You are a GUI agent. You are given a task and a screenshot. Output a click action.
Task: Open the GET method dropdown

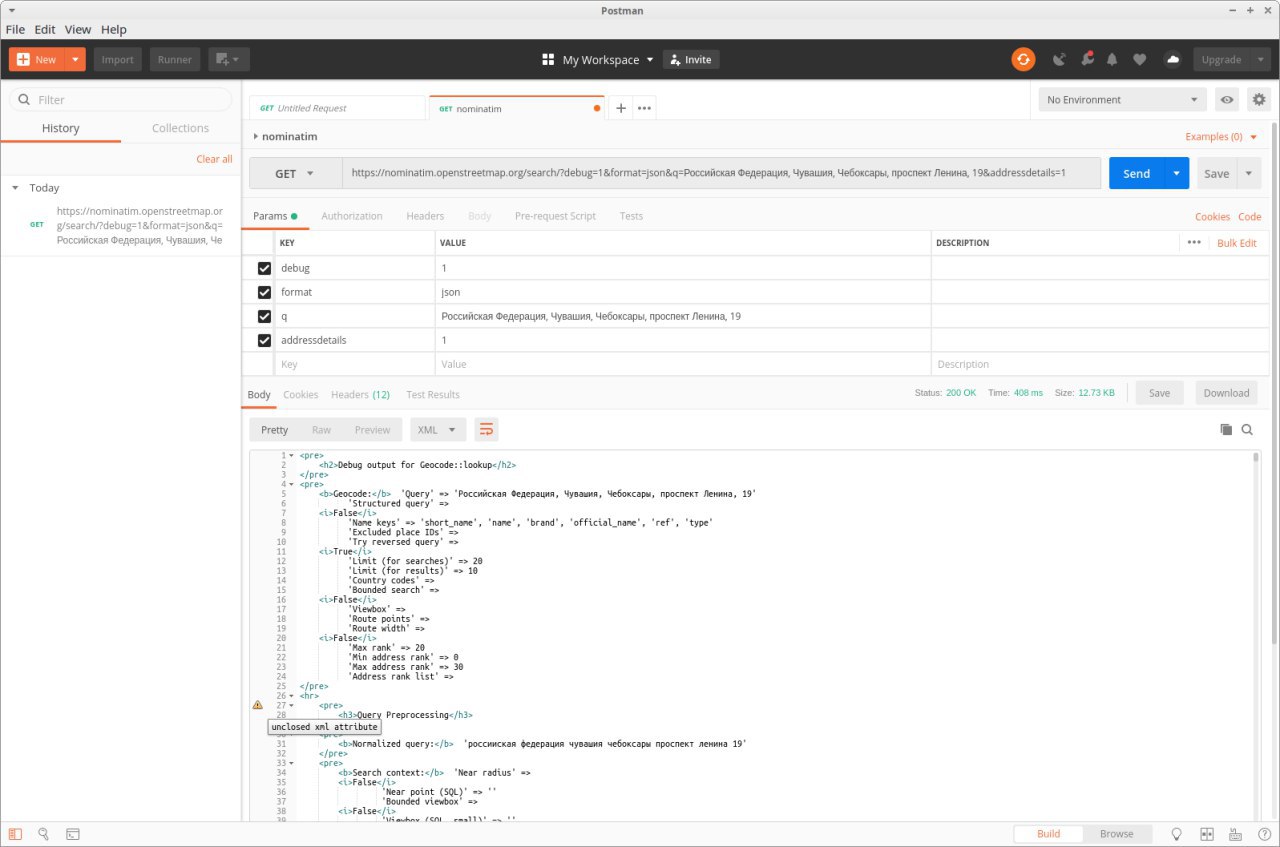point(294,173)
